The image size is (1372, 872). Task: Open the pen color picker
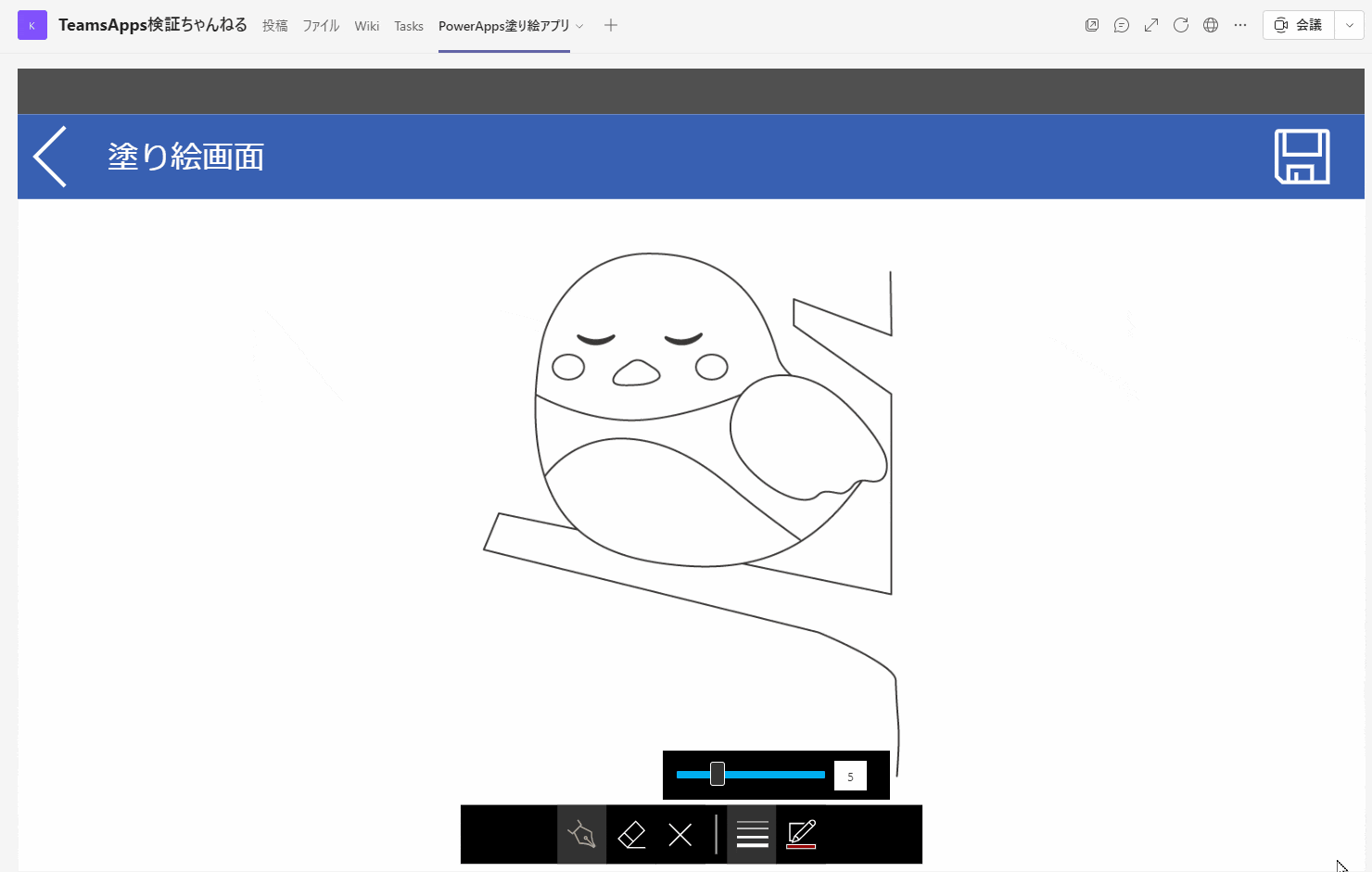click(801, 834)
